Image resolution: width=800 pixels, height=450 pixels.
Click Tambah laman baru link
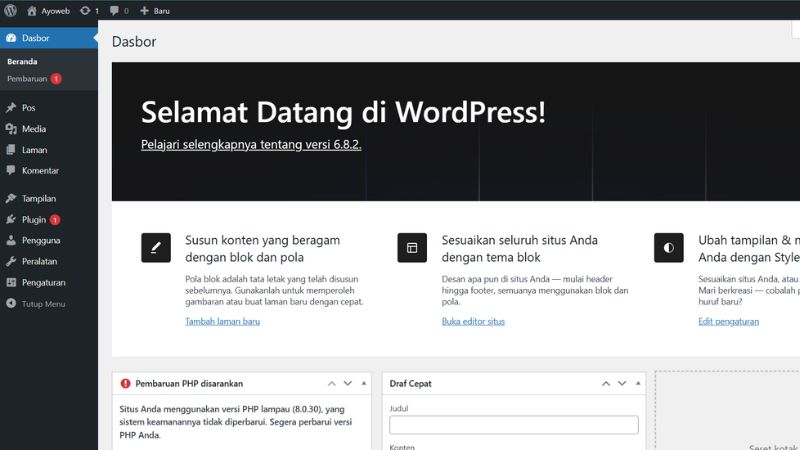click(222, 321)
